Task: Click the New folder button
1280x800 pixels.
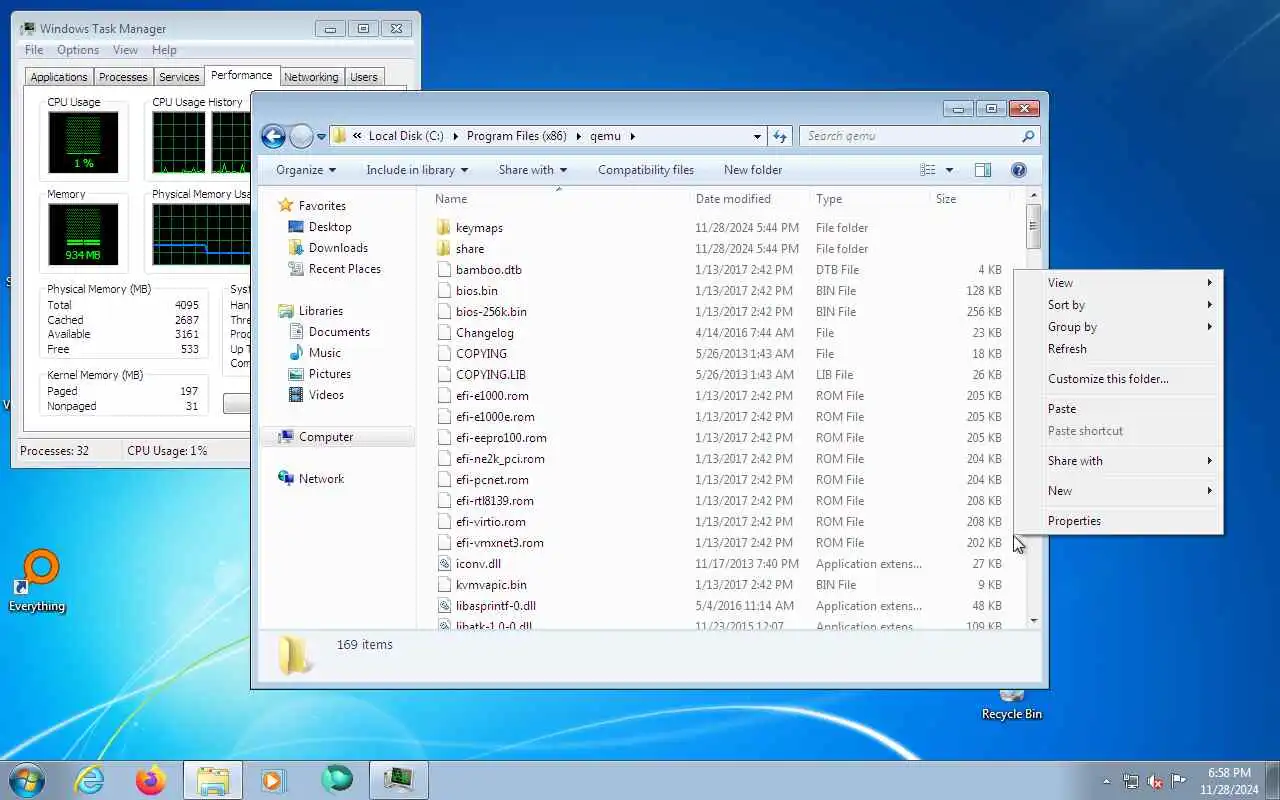Action: (x=753, y=170)
